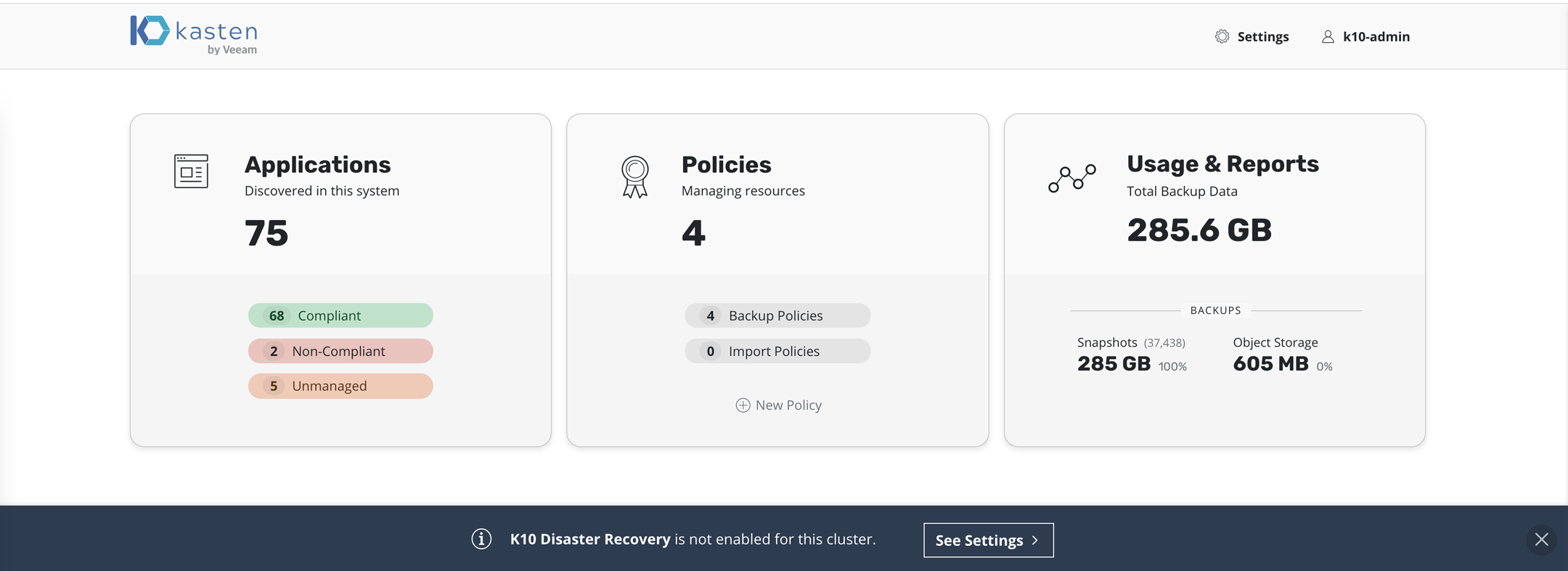1568x571 pixels.
Task: Click the 285.6 GB total backup data
Action: tap(1199, 230)
